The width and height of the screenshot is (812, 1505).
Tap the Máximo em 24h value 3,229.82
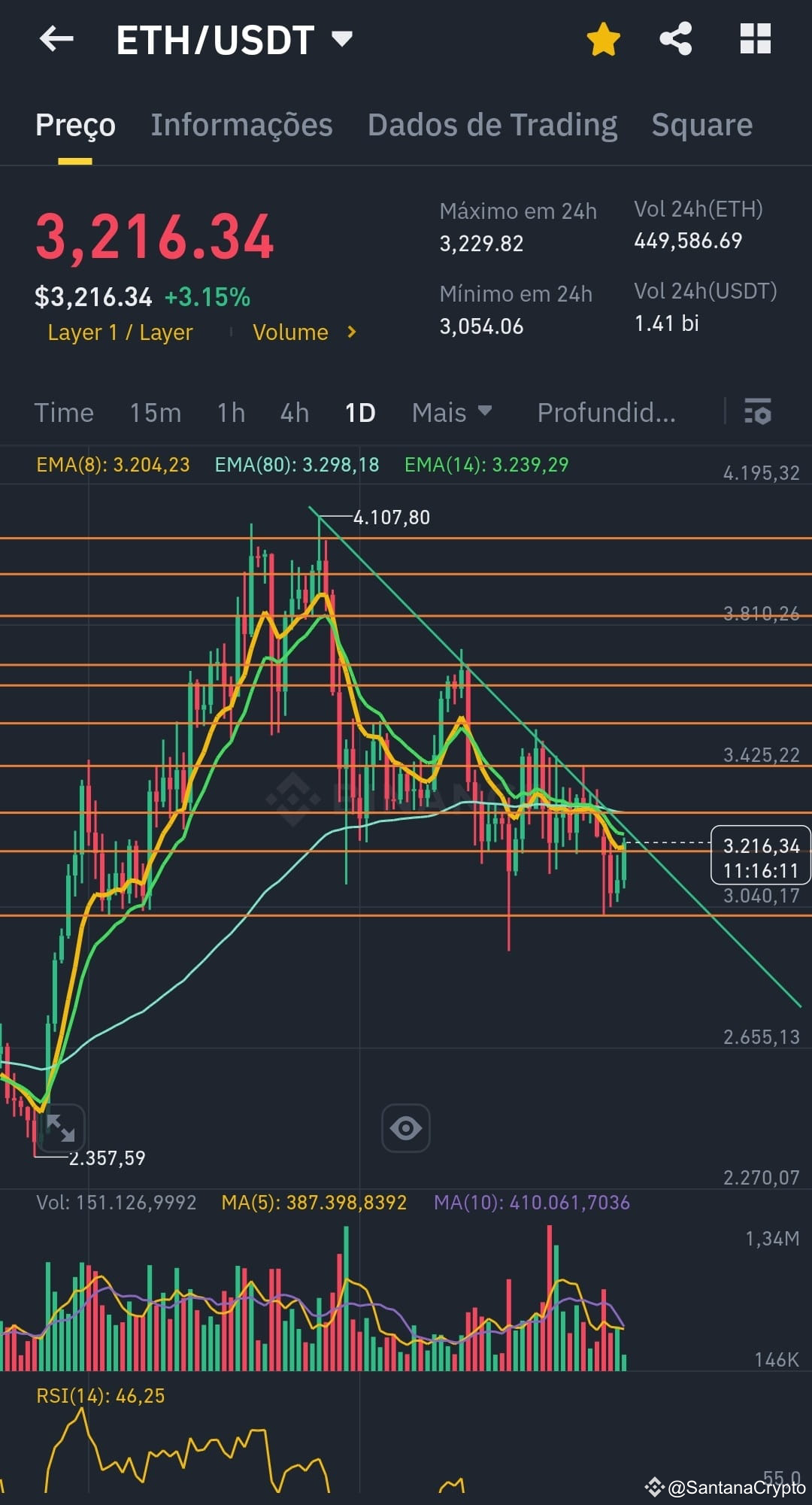pos(481,244)
